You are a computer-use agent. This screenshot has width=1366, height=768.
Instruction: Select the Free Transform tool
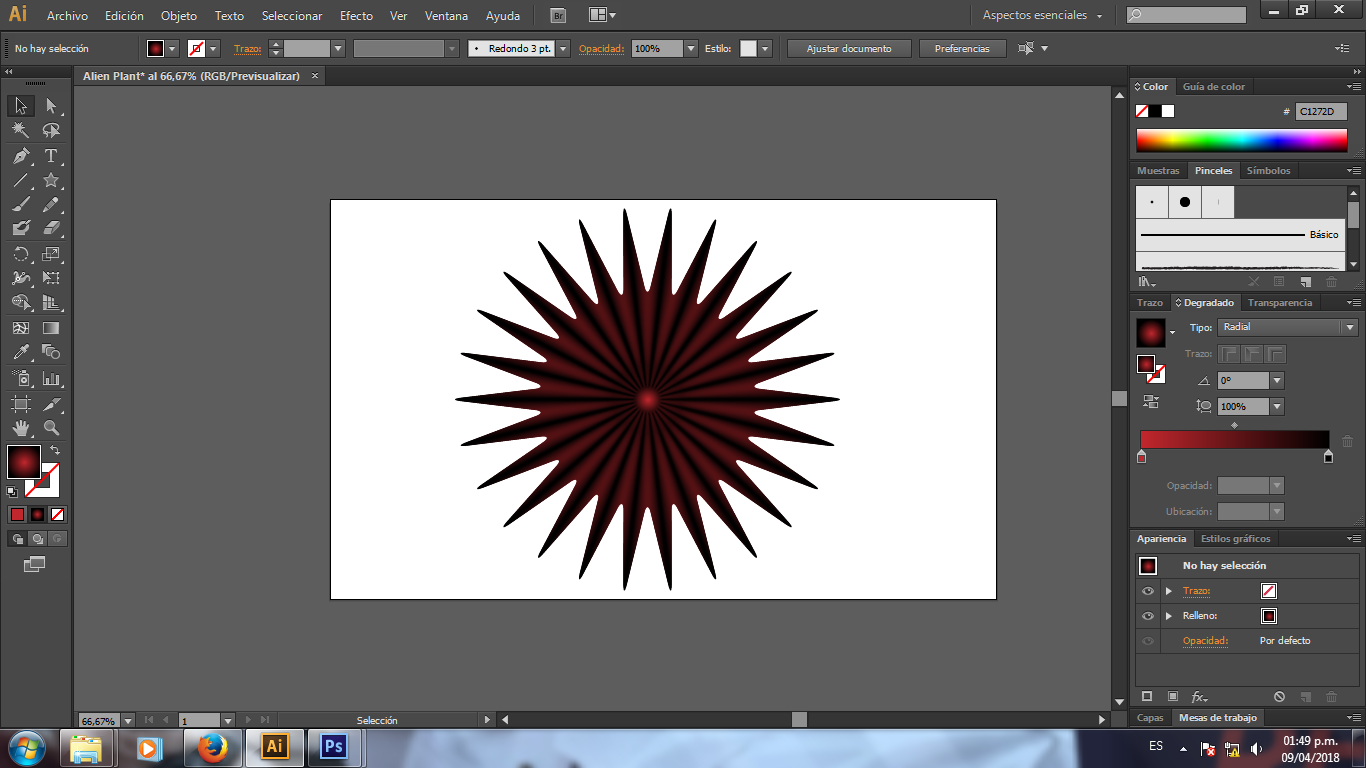pyautogui.click(x=51, y=278)
